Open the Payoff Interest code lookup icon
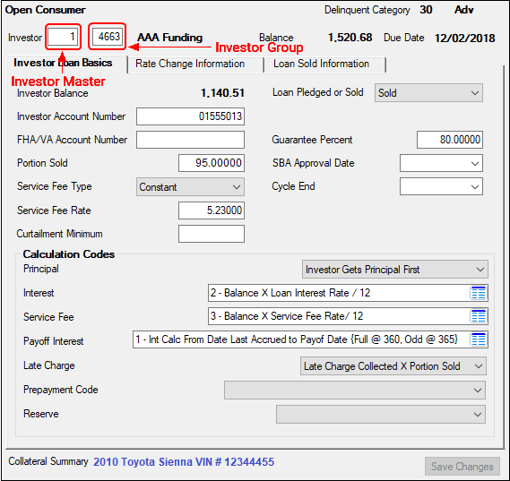510x481 pixels. point(479,340)
